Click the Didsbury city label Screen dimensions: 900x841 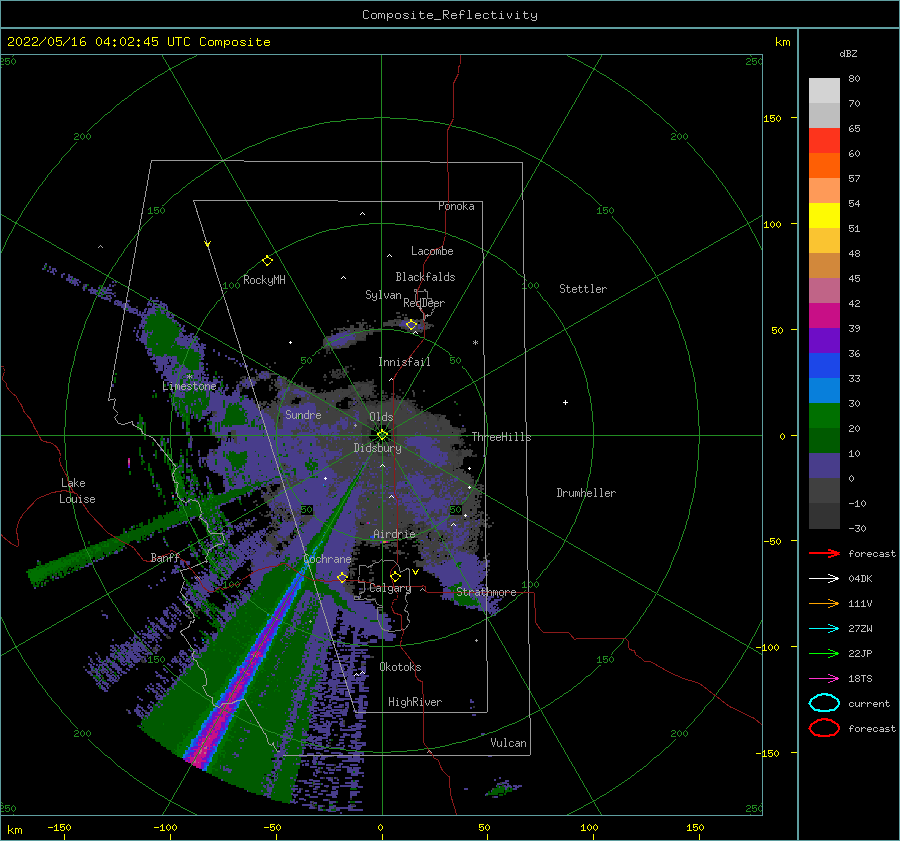378,448
